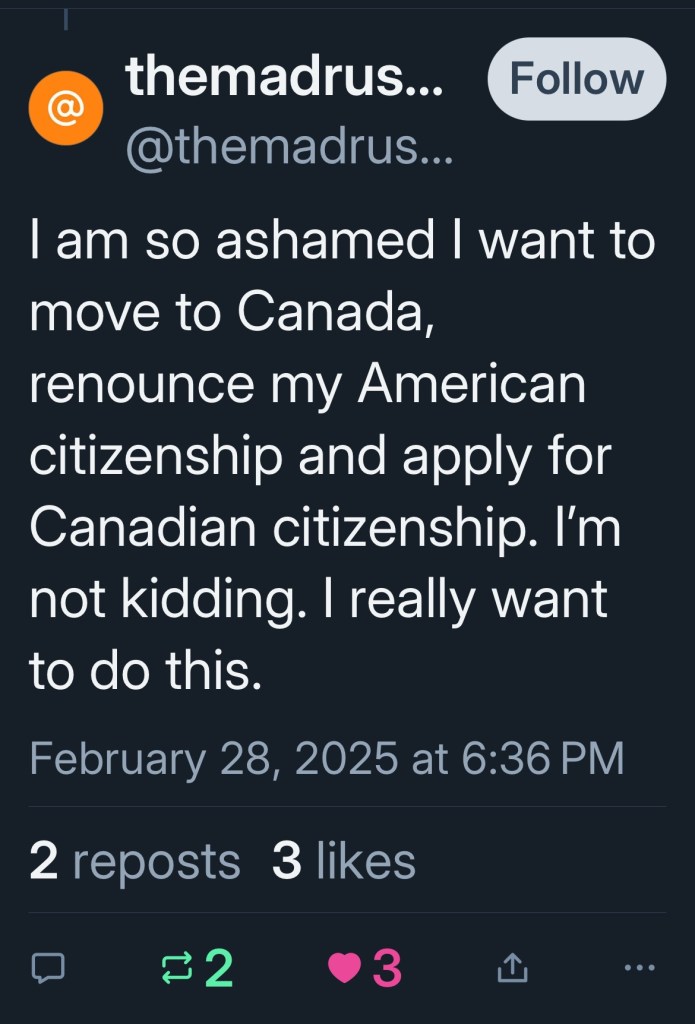View the list of 3 likes

[x=343, y=861]
